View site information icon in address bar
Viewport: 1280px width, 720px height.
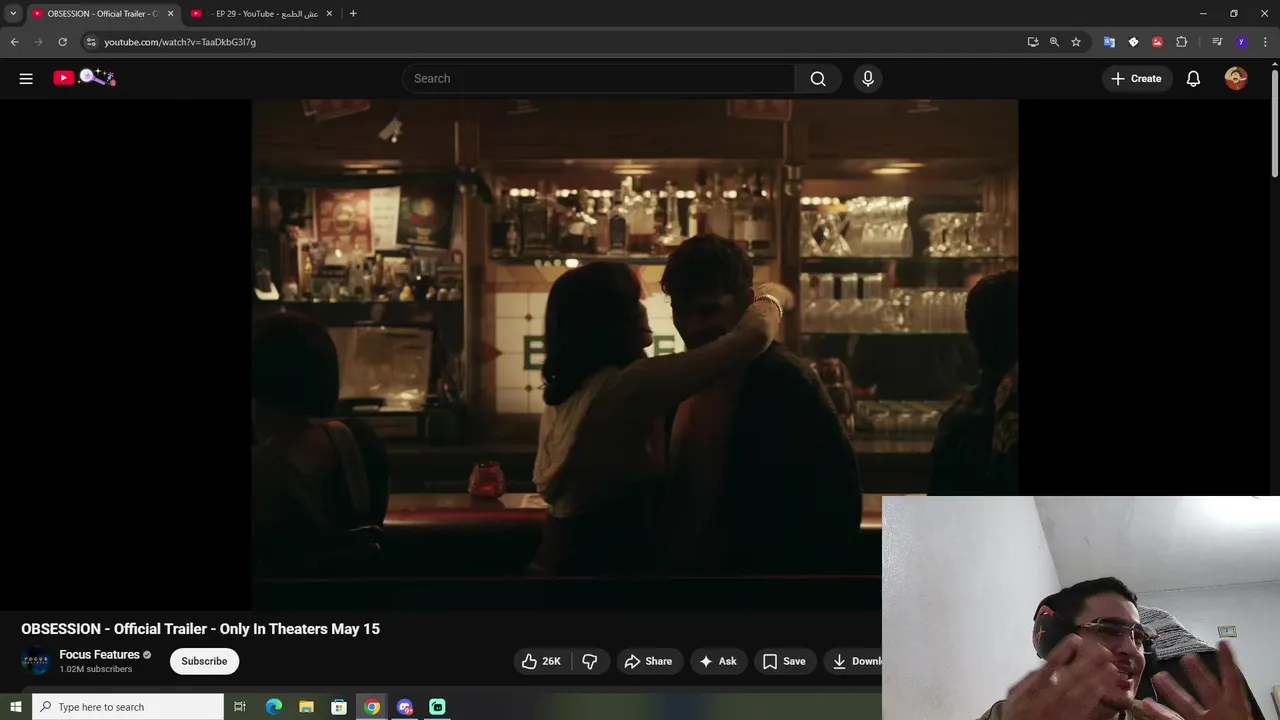click(91, 42)
